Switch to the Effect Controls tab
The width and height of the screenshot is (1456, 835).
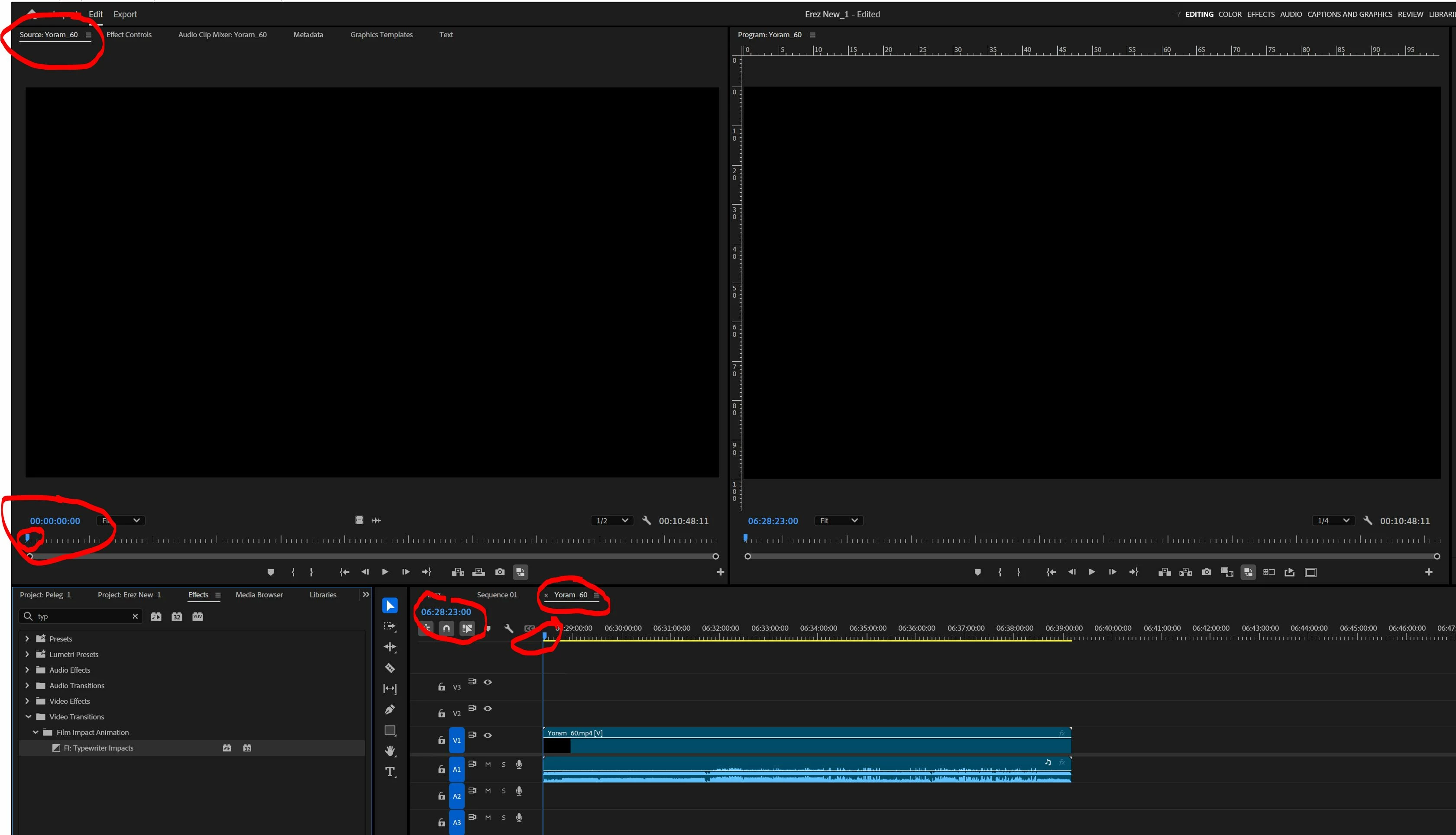pyautogui.click(x=129, y=34)
